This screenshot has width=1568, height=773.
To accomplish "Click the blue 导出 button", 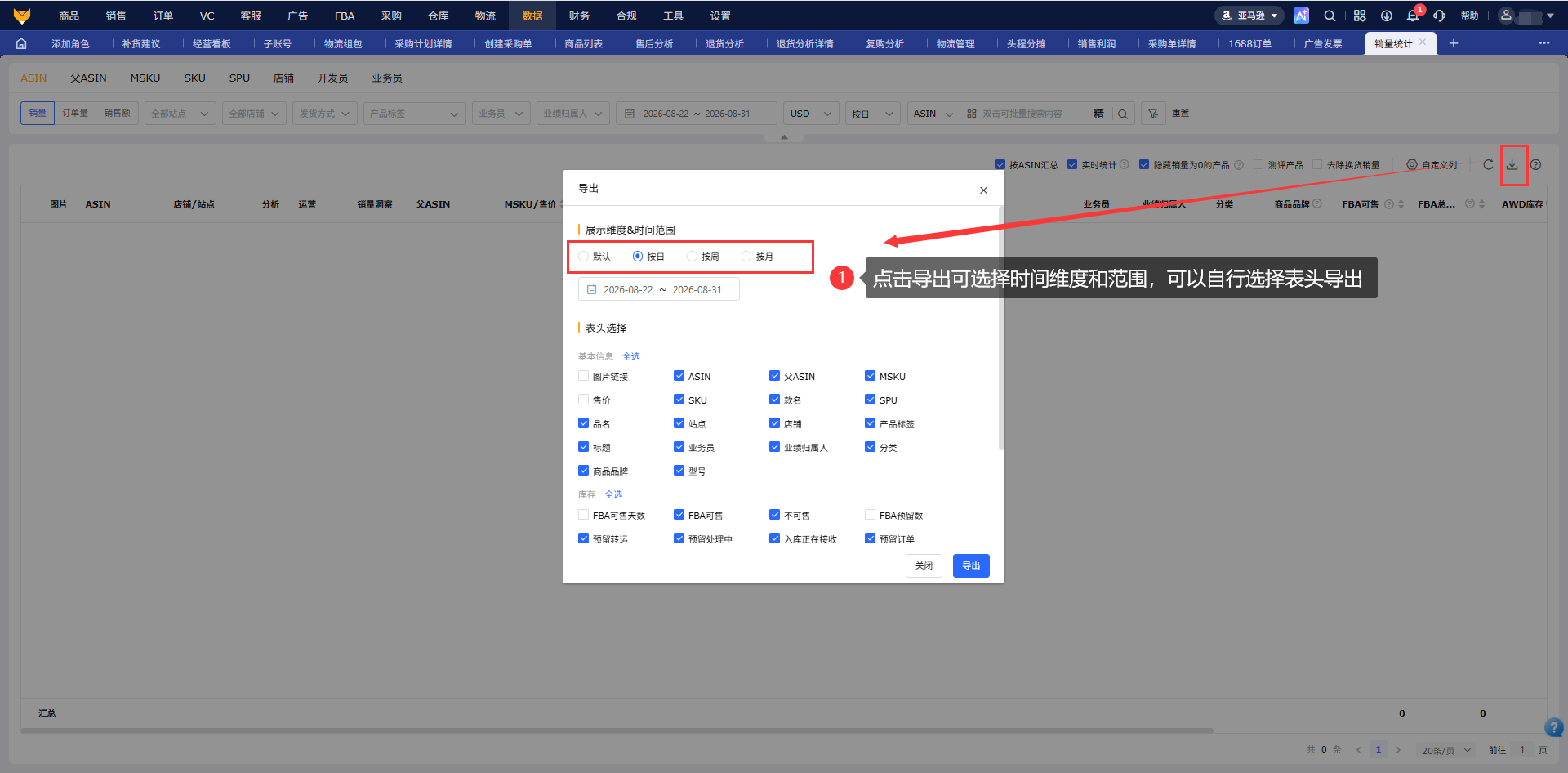I will (x=971, y=565).
